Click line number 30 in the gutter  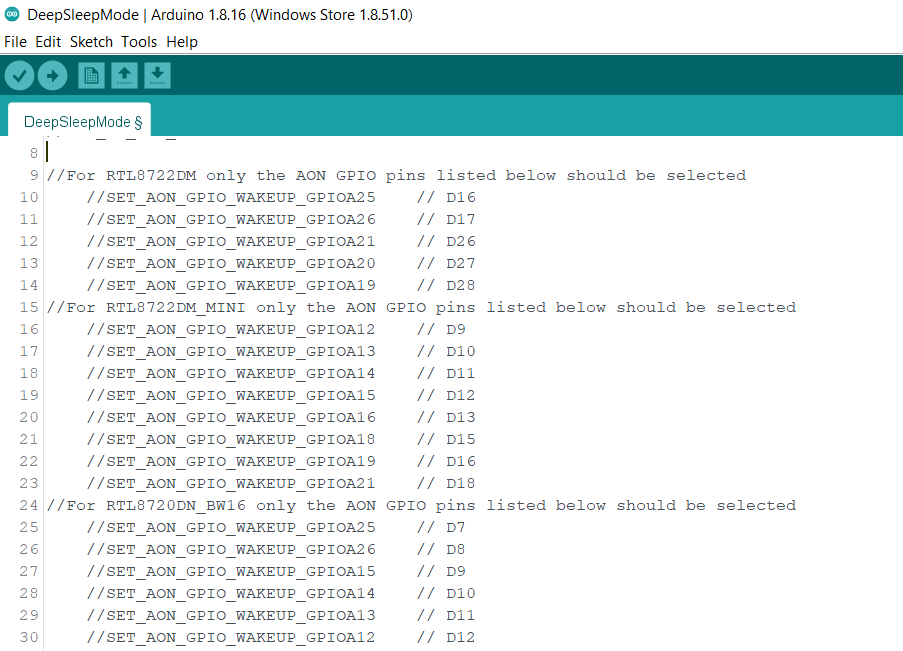pyautogui.click(x=29, y=637)
